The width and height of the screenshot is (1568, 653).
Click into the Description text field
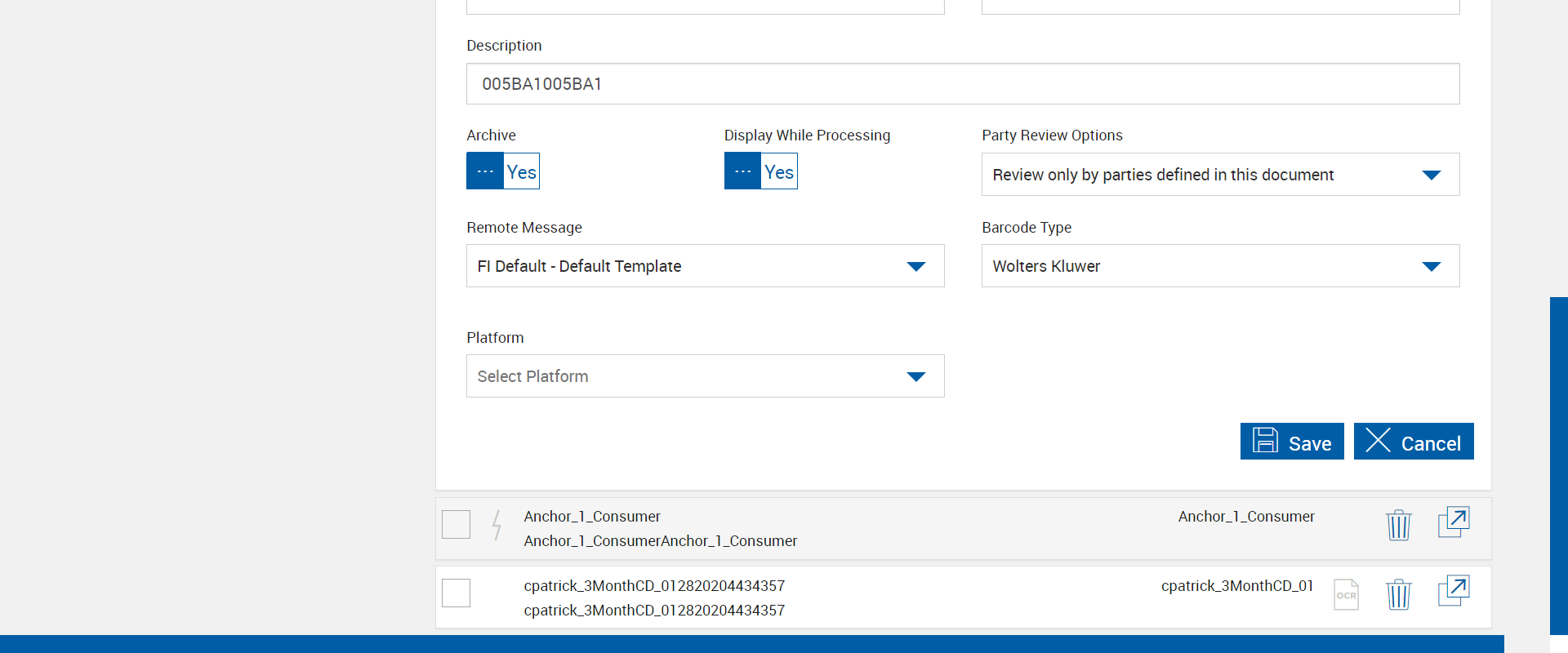(x=962, y=84)
